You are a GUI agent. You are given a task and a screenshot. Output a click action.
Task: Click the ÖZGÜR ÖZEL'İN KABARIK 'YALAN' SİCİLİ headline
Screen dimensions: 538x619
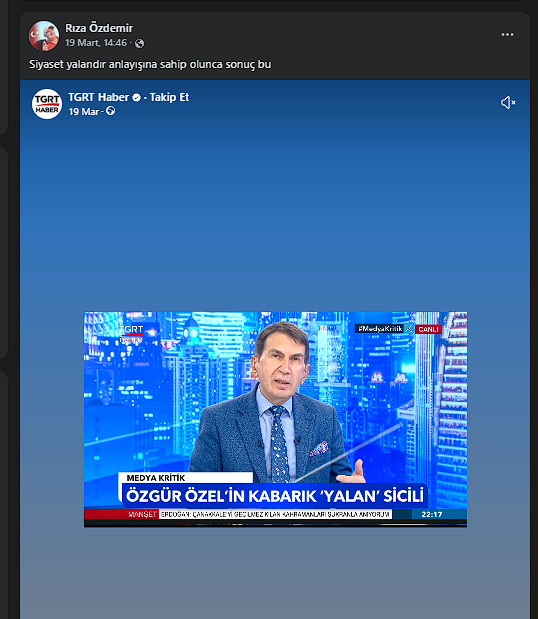tap(275, 496)
